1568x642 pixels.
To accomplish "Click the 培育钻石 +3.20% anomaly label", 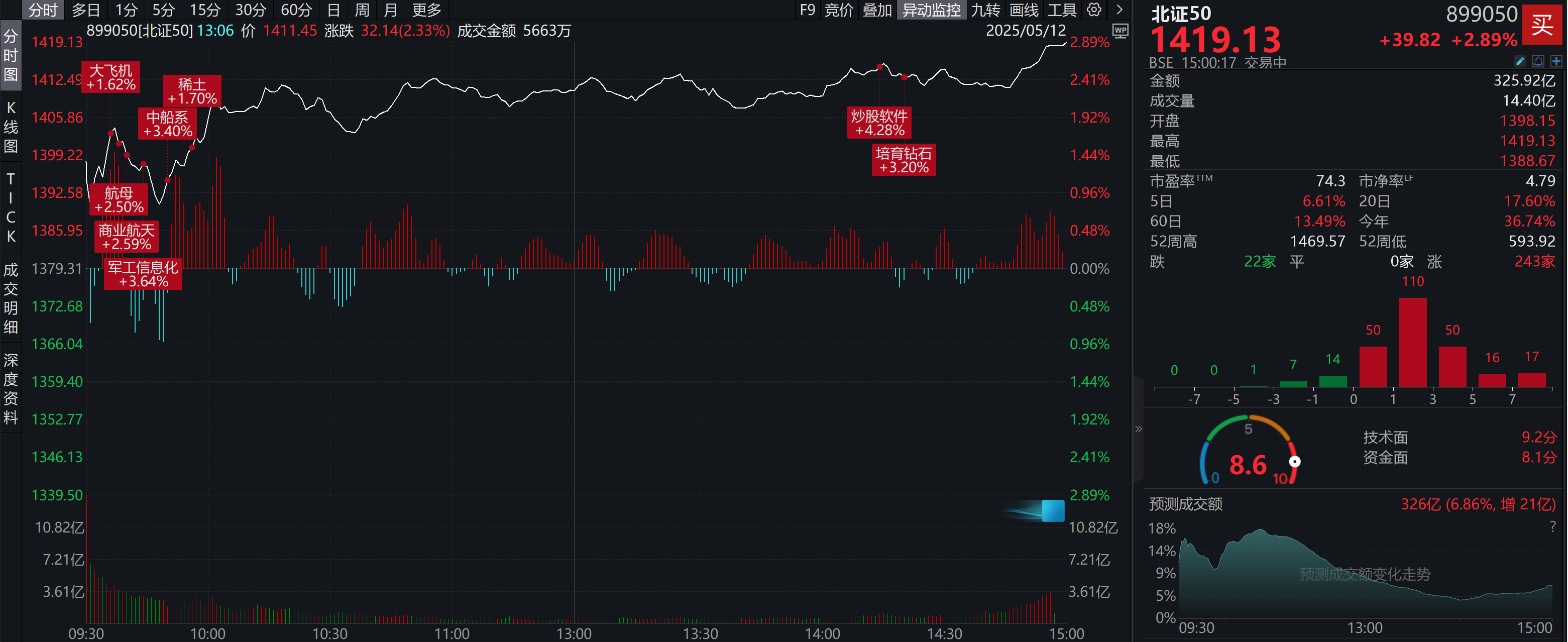I will point(904,160).
